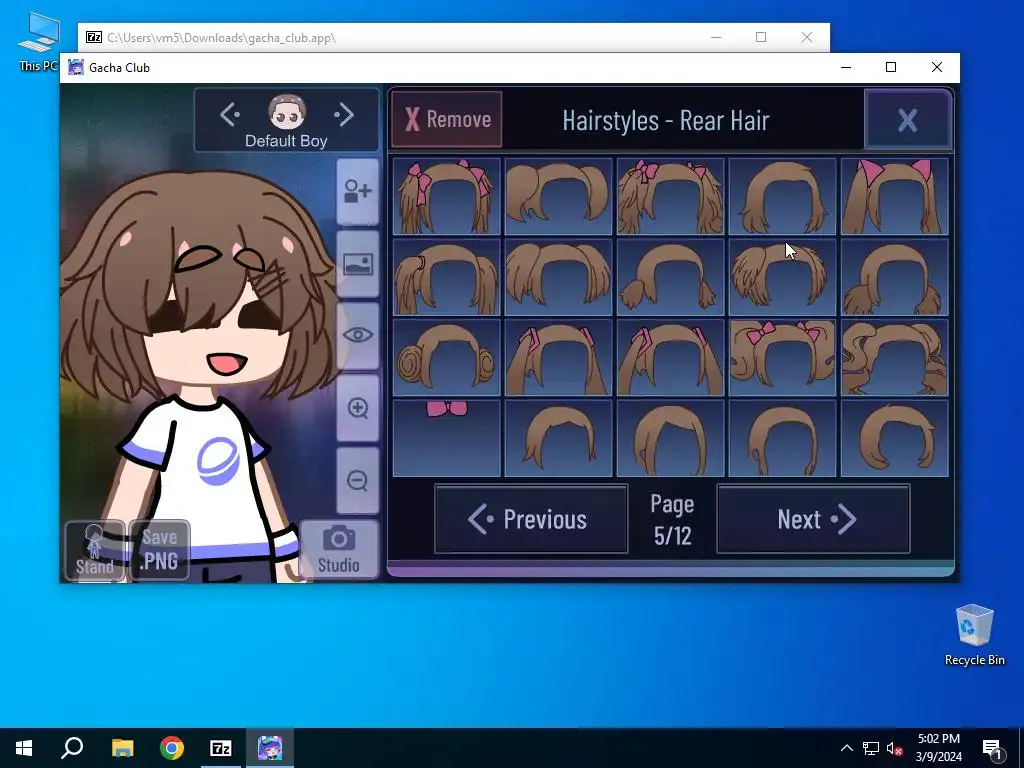
Task: Toggle the eye visibility icon
Action: [358, 336]
